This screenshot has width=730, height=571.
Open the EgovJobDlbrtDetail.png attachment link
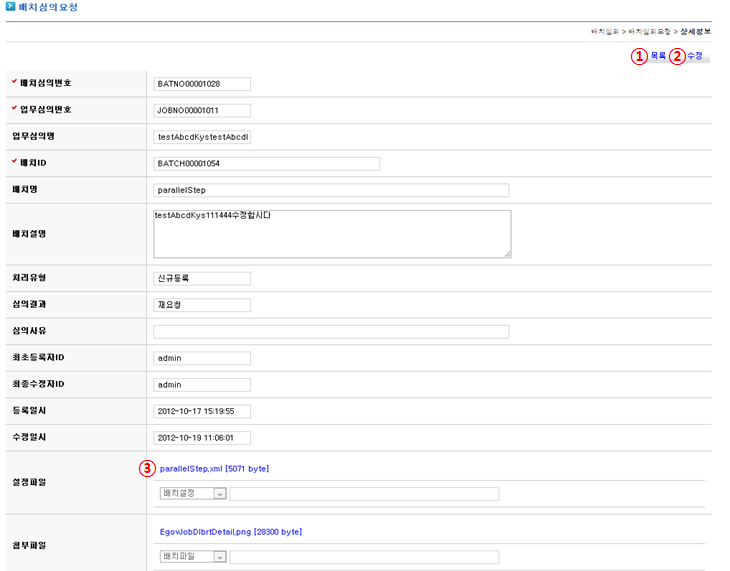pyautogui.click(x=230, y=532)
